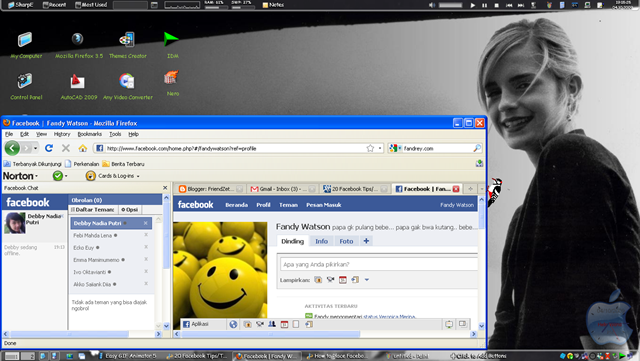The height and width of the screenshot is (361, 640).
Task: Open the Mozilla Firefox 3.5 desktop icon
Action: point(78,45)
